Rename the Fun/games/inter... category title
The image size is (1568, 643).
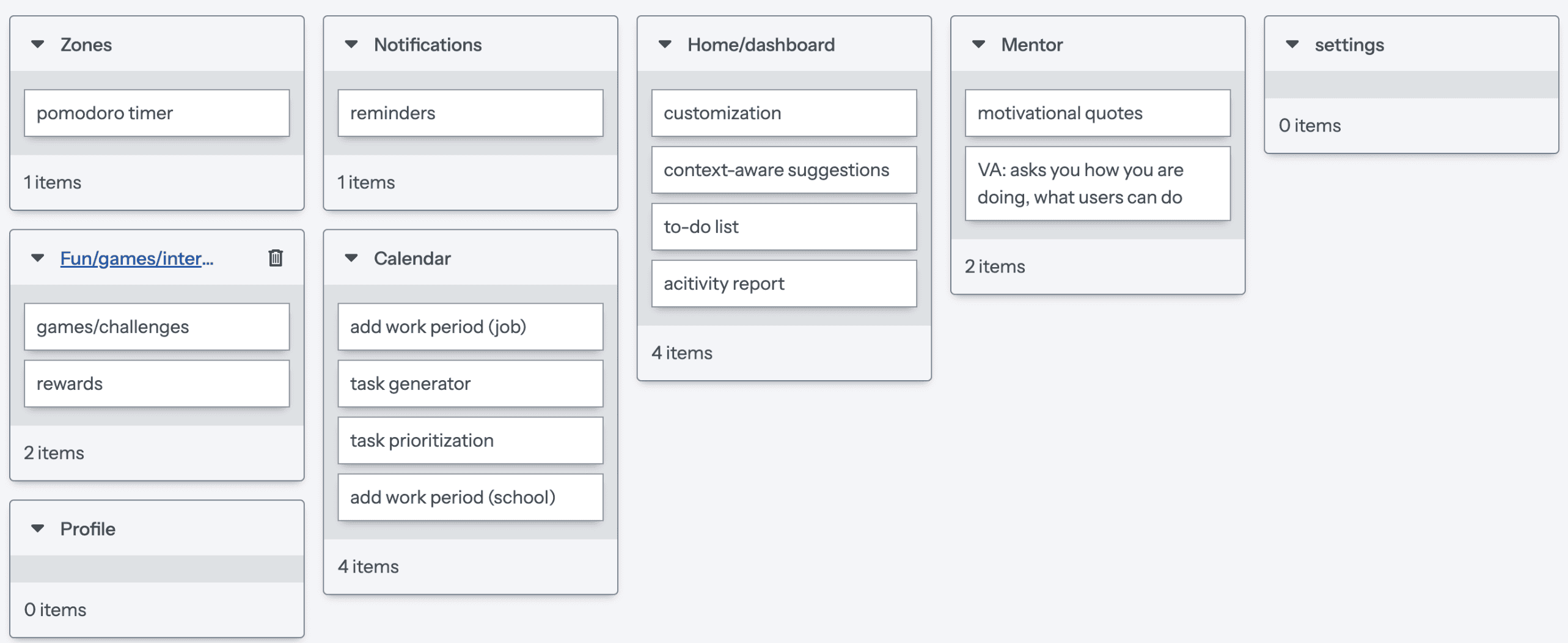pyautogui.click(x=137, y=259)
